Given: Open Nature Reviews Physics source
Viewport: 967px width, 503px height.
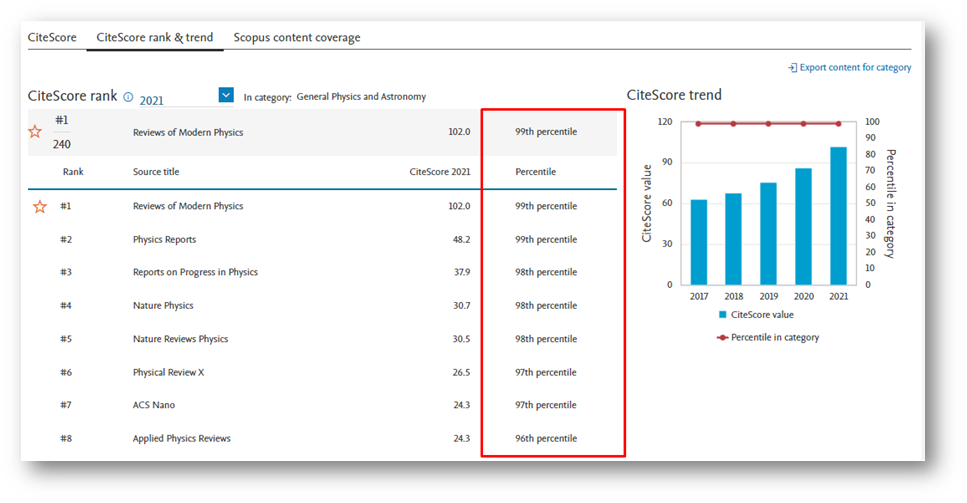Looking at the screenshot, I should pos(180,339).
